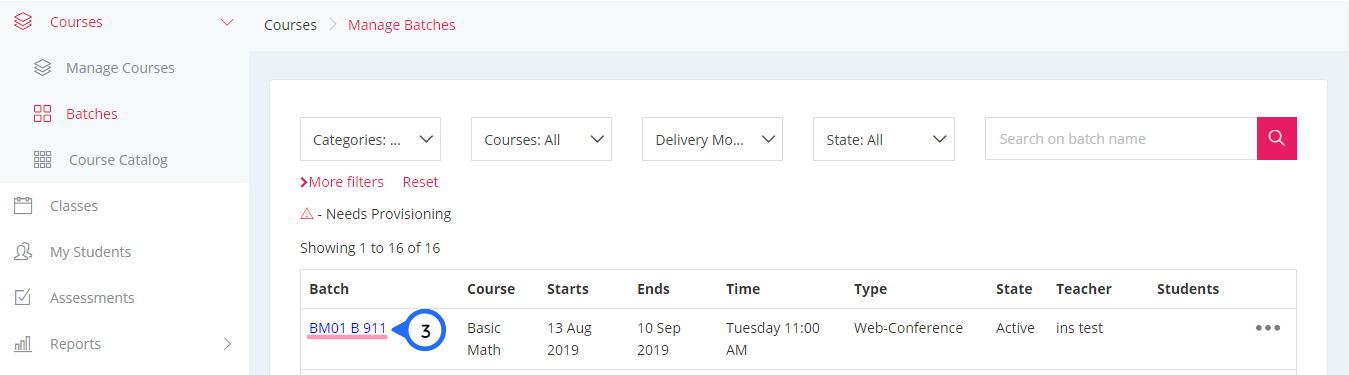
Task: Click the Course Catalog grid icon
Action: point(42,160)
